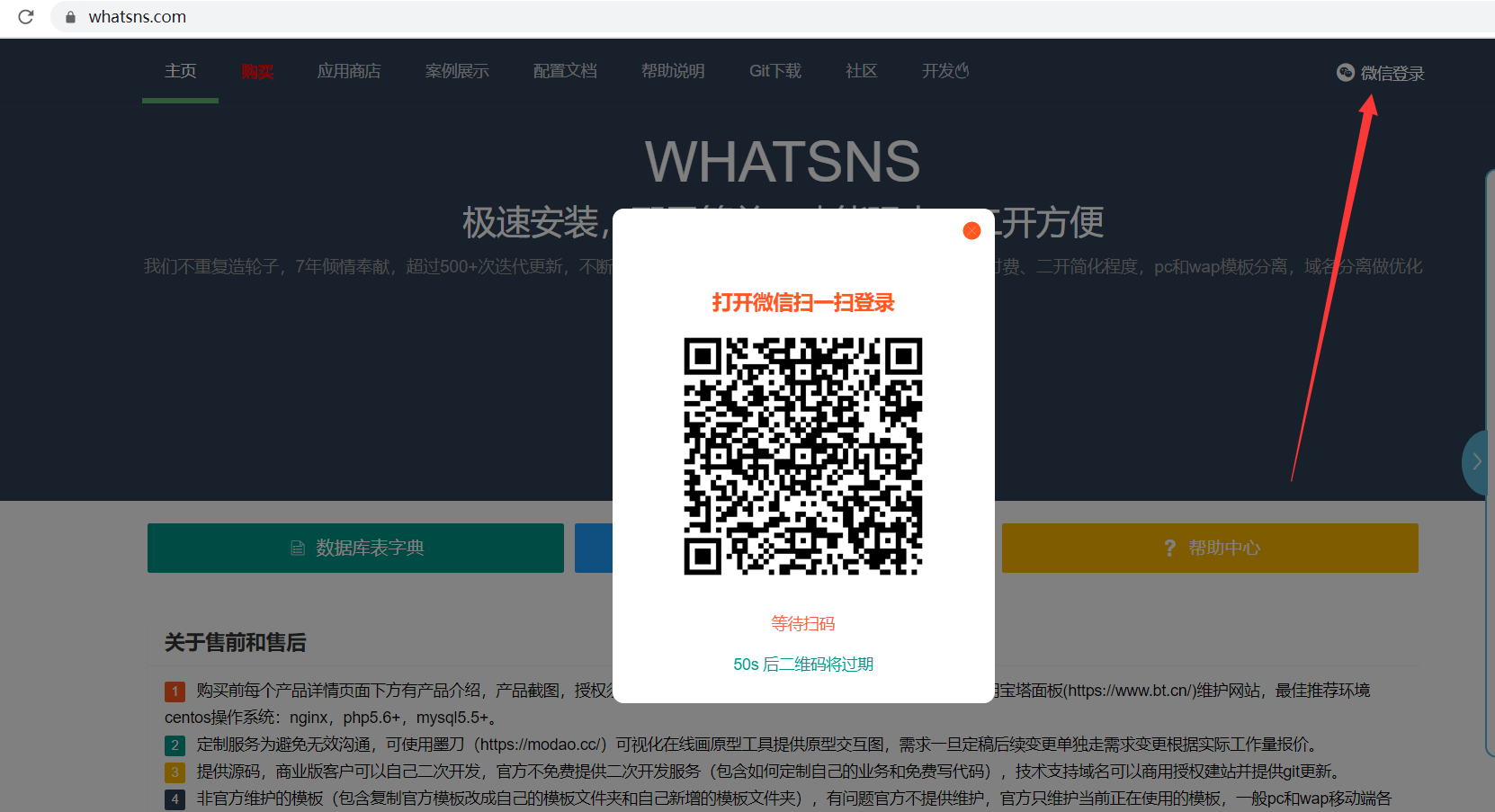The image size is (1495, 812).
Task: Click the WeChat logo icon beside 微信登录
Action: tap(1346, 73)
